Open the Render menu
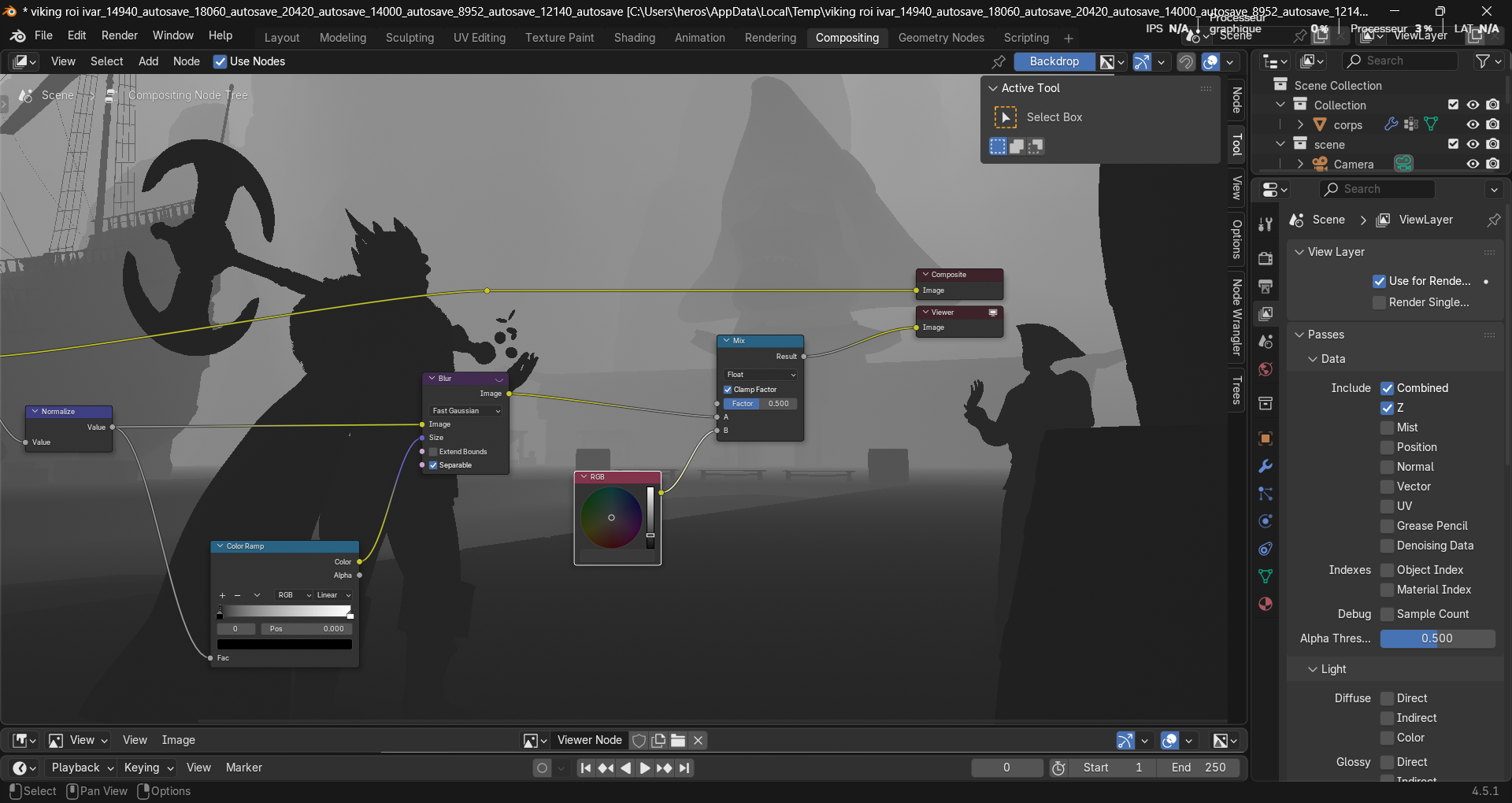This screenshot has width=1512, height=803. pyautogui.click(x=119, y=35)
